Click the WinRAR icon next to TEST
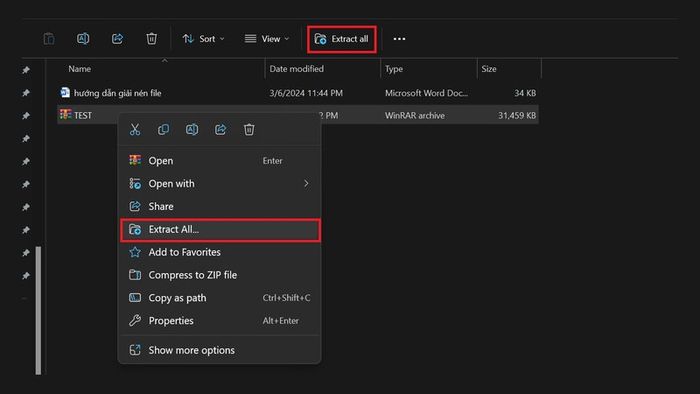 click(66, 114)
